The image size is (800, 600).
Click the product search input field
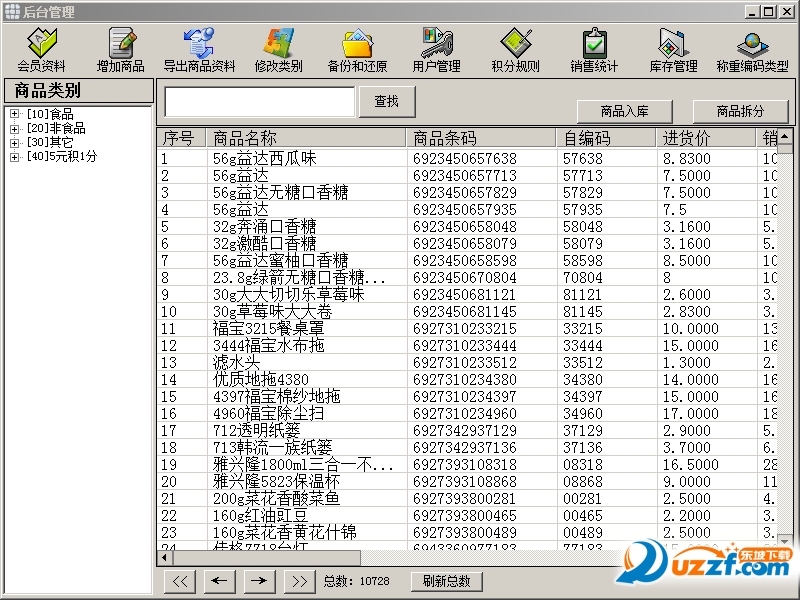[260, 102]
